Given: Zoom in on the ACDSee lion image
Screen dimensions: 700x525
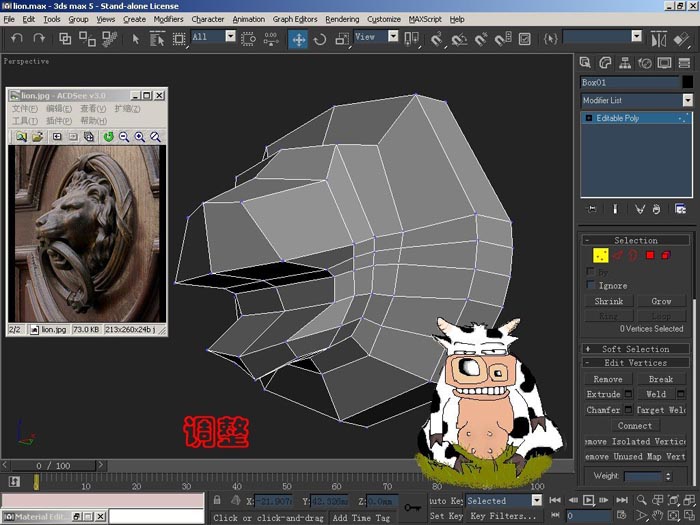Looking at the screenshot, I should pyautogui.click(x=139, y=137).
